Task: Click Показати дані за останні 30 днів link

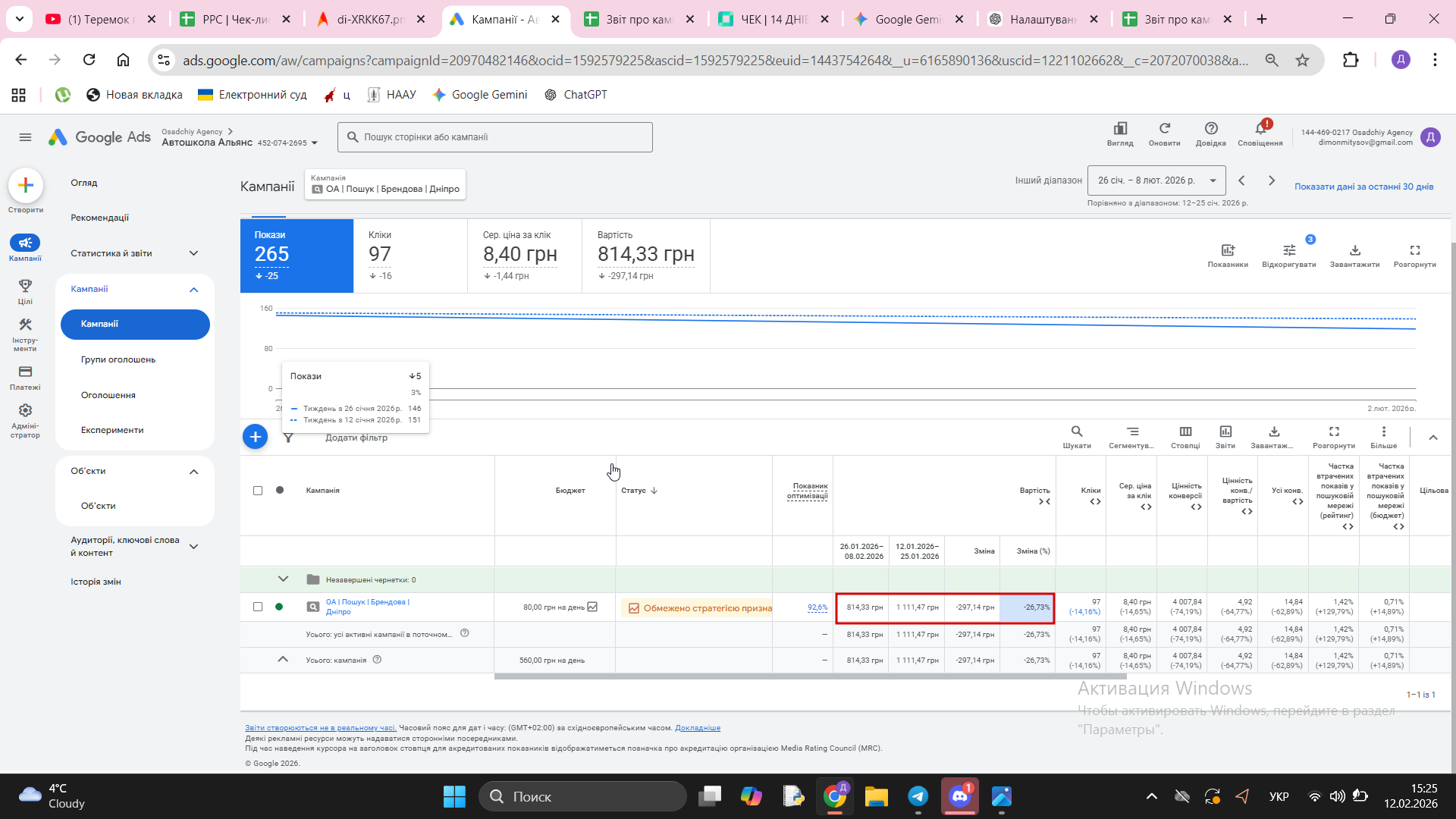Action: coord(1363,187)
